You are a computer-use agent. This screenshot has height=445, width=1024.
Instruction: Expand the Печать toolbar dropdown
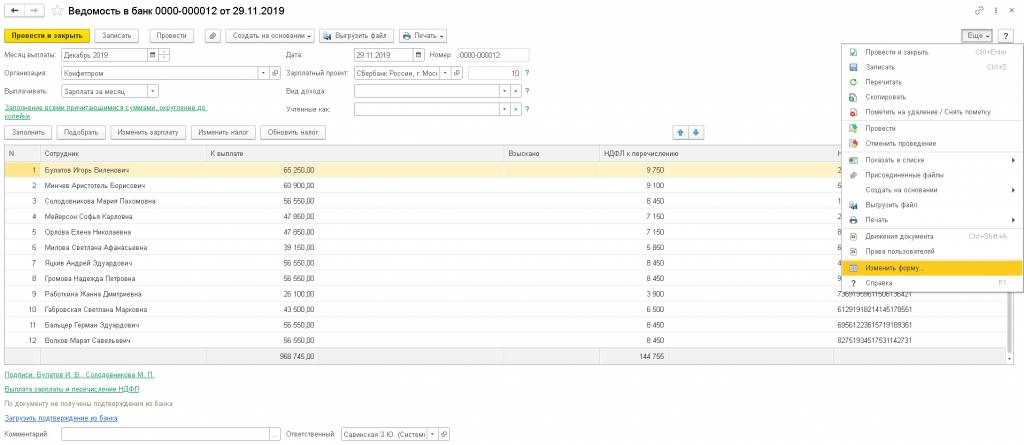(423, 36)
